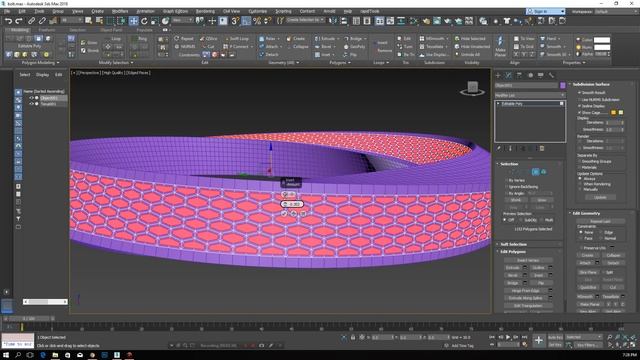
Task: Toggle the Isoline Display checkbox
Action: pyautogui.click(x=579, y=106)
